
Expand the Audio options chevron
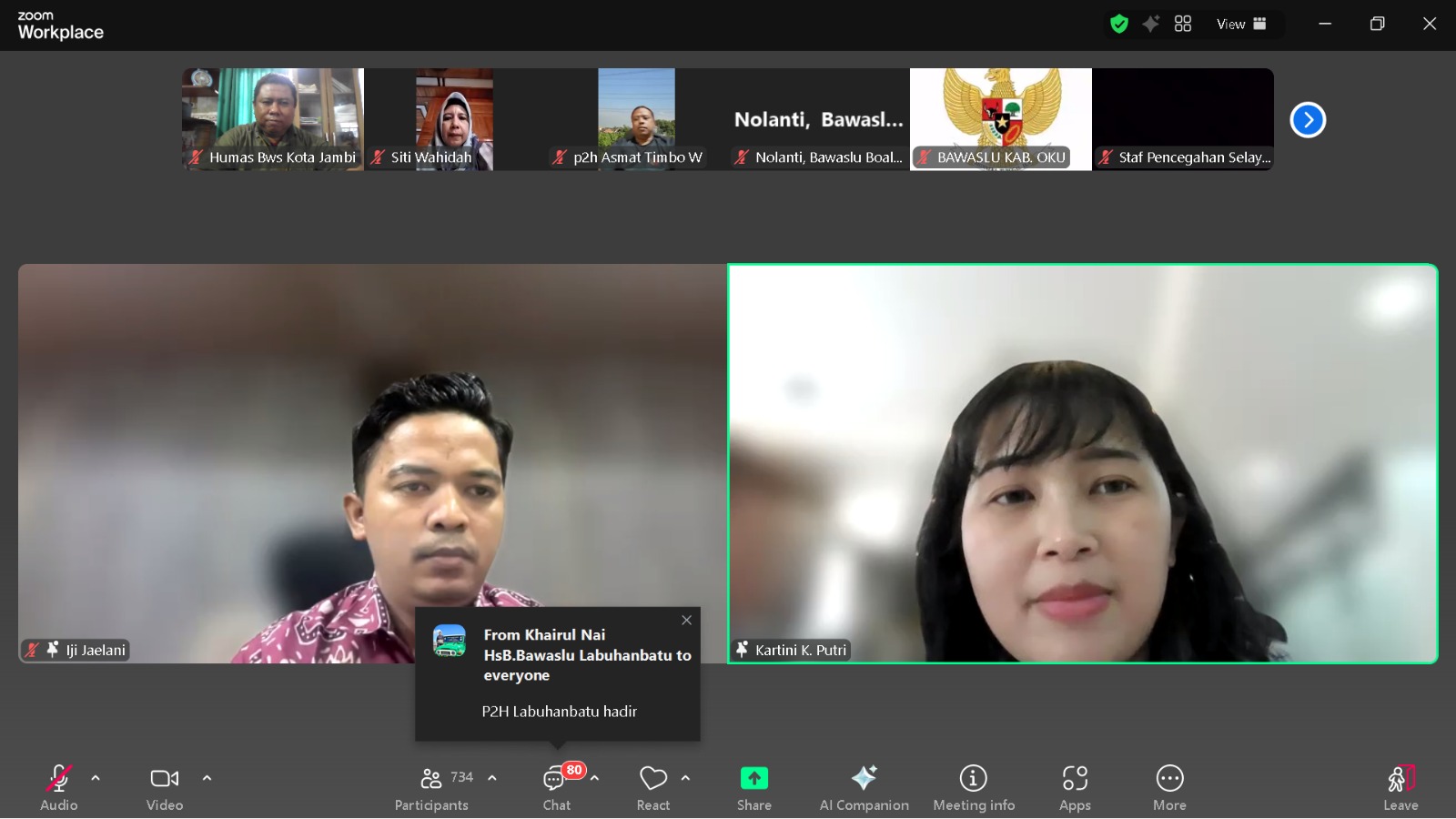coord(95,778)
